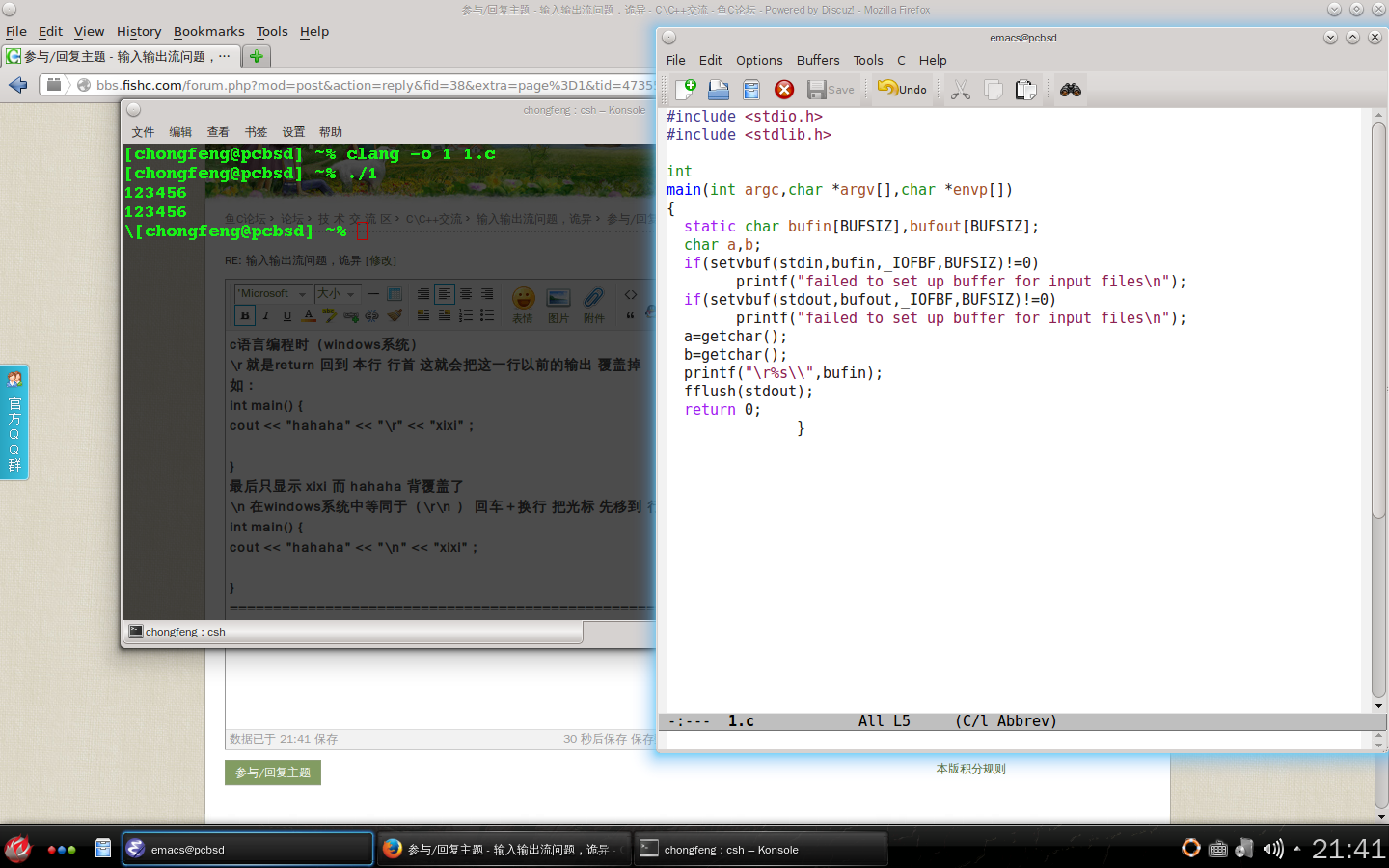1389x868 pixels.
Task: Click buffer name 1.c in Emacs mode line
Action: coord(741,721)
